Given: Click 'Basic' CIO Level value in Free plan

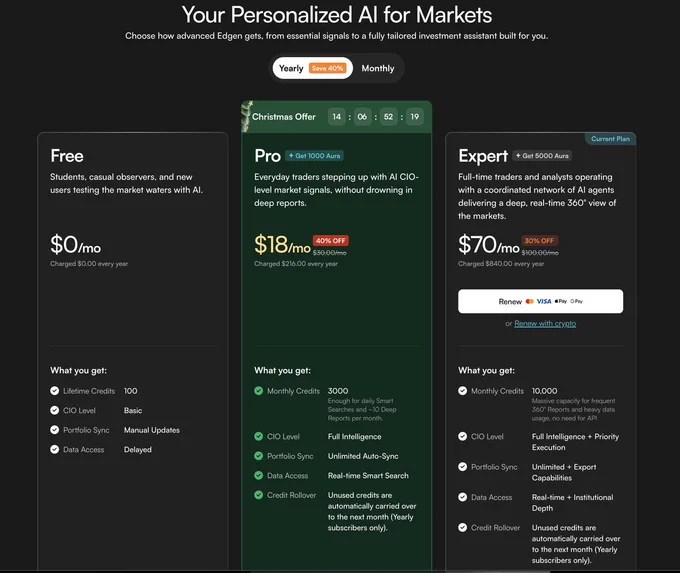Looking at the screenshot, I should [133, 410].
